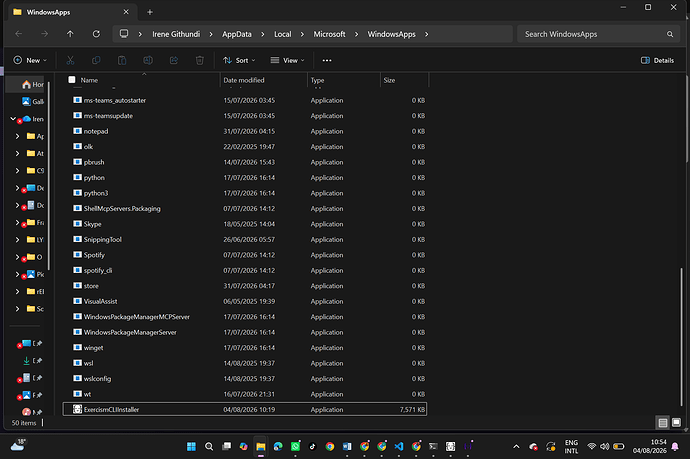Click the Share icon in toolbar
This screenshot has width=690, height=459.
pos(174,60)
